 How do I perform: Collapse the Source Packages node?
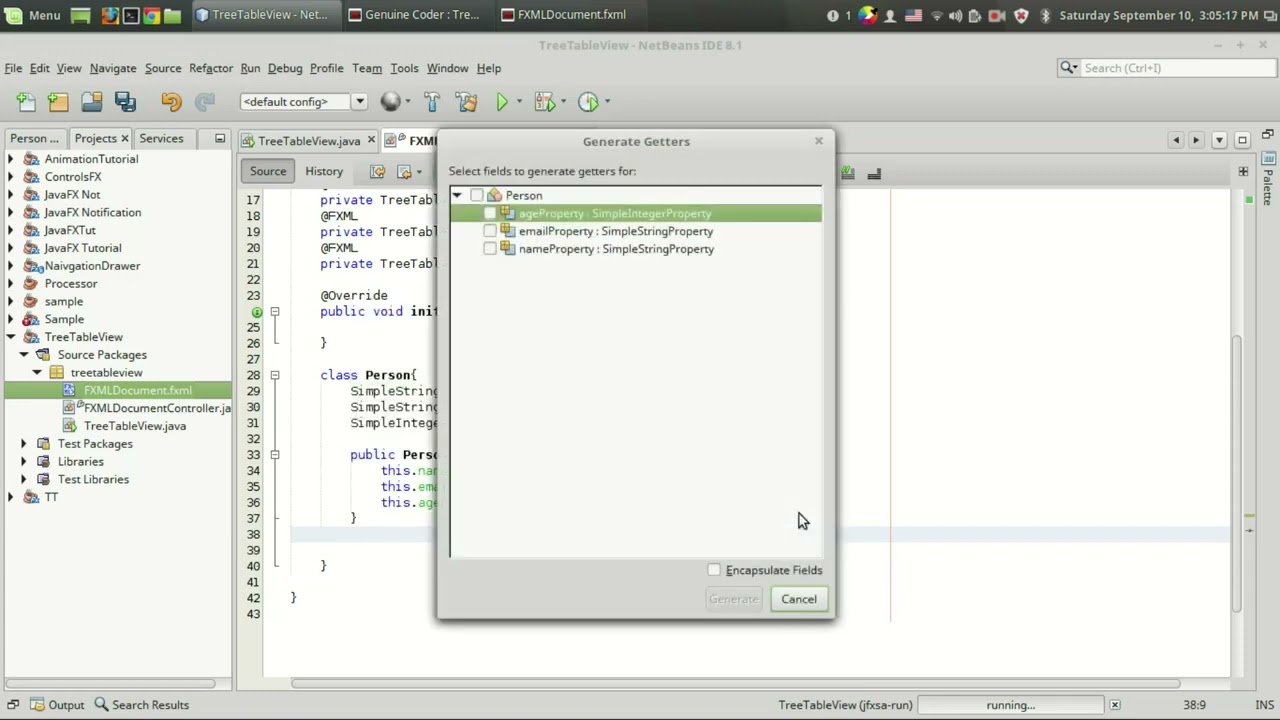pyautogui.click(x=24, y=355)
